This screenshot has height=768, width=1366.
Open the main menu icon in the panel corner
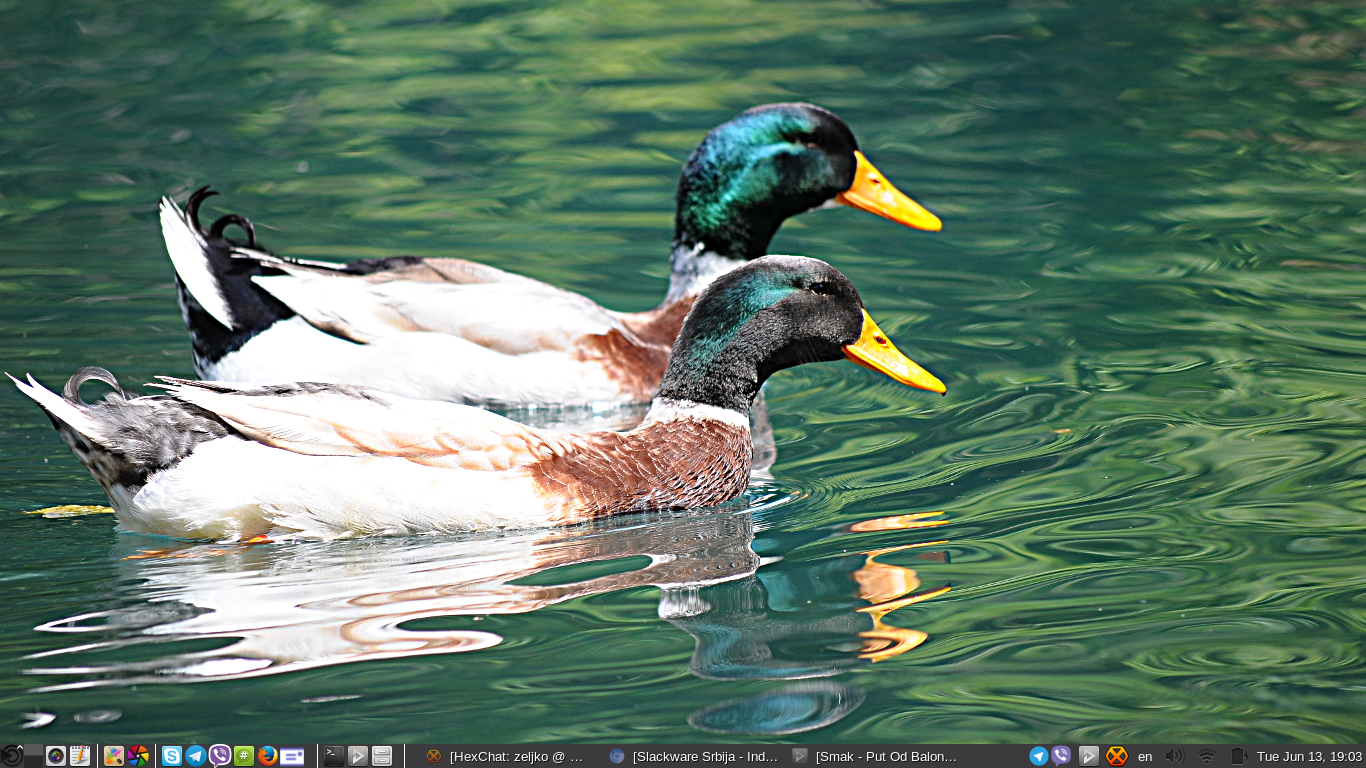11,756
